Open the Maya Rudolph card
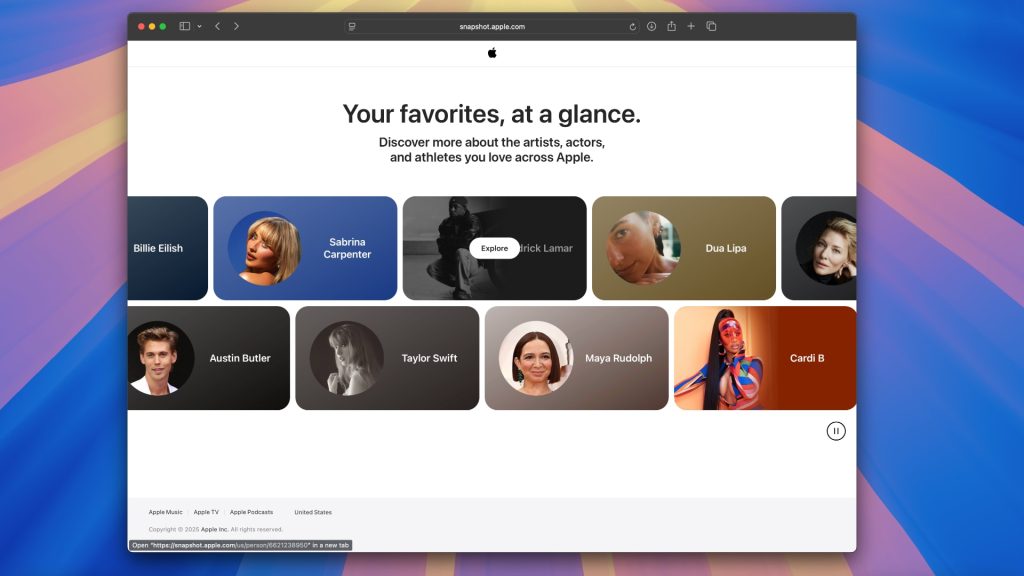 tap(576, 358)
